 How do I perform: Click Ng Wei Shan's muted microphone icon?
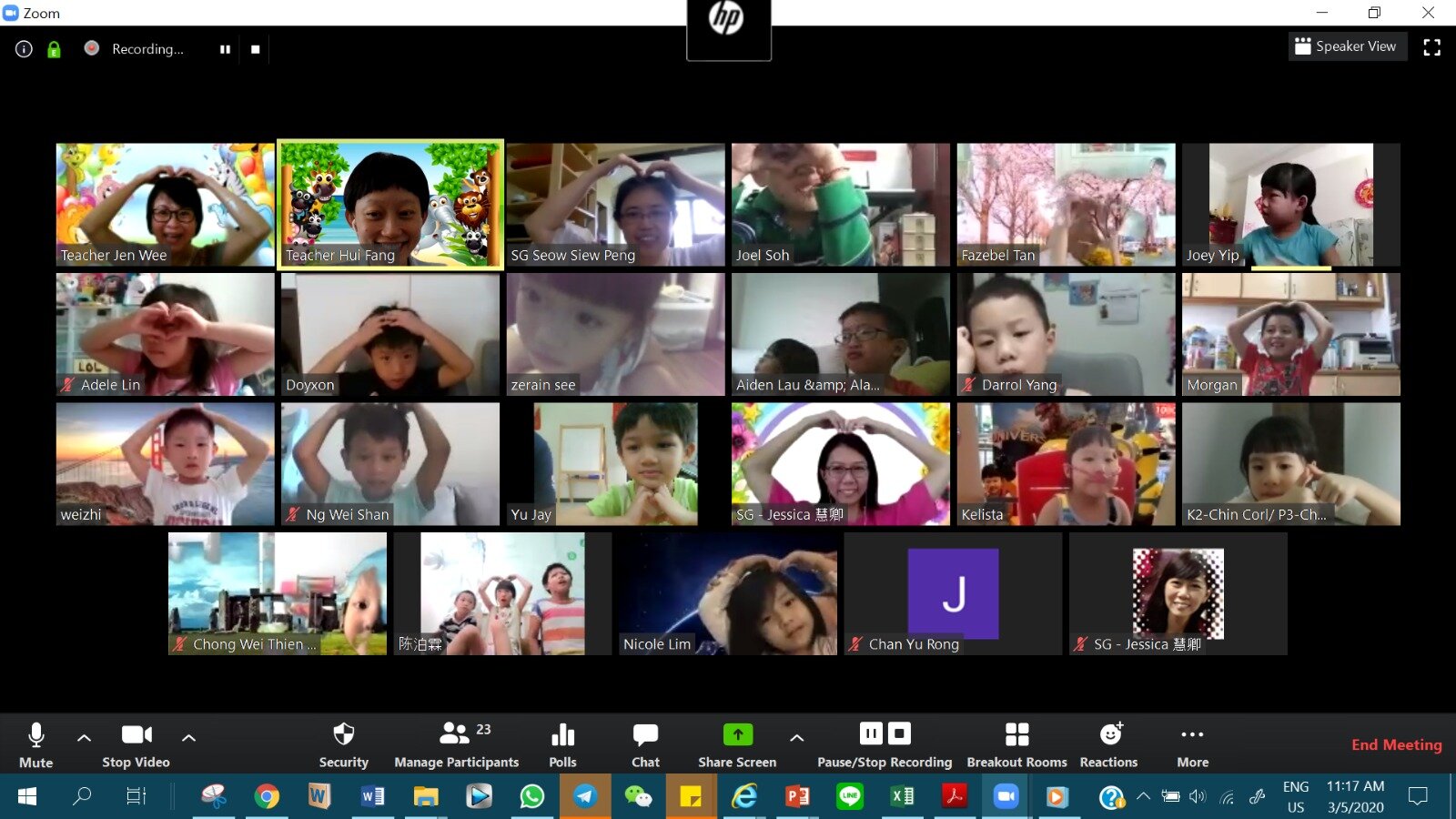[x=292, y=514]
